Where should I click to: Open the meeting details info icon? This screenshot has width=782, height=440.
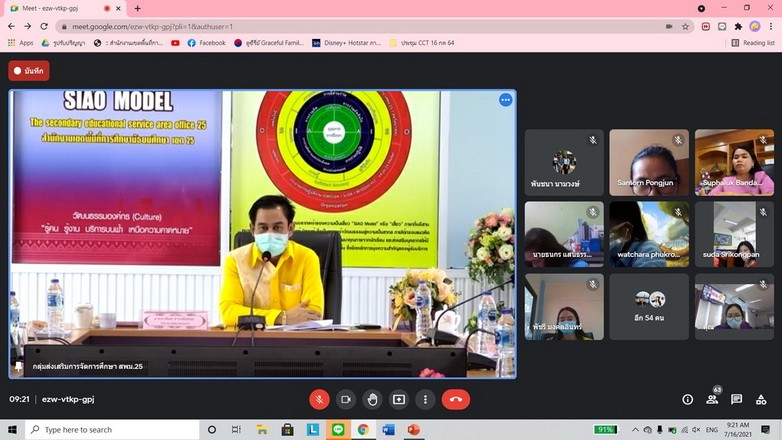pos(687,399)
